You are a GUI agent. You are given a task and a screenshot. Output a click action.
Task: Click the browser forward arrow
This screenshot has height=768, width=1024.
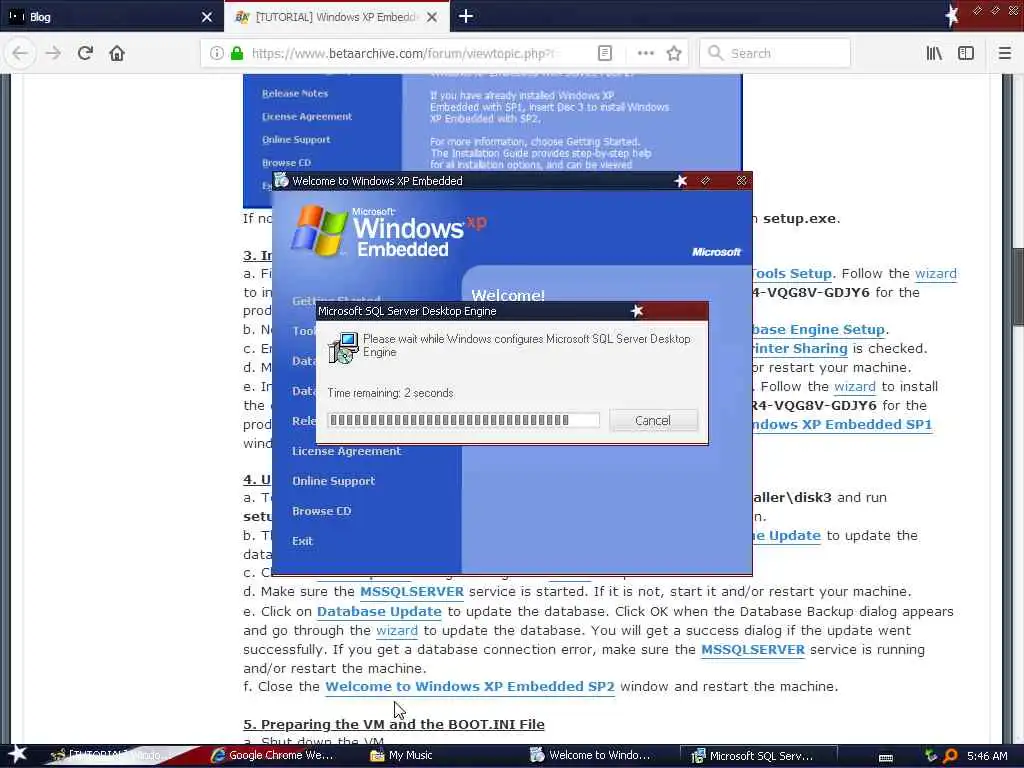(x=54, y=54)
